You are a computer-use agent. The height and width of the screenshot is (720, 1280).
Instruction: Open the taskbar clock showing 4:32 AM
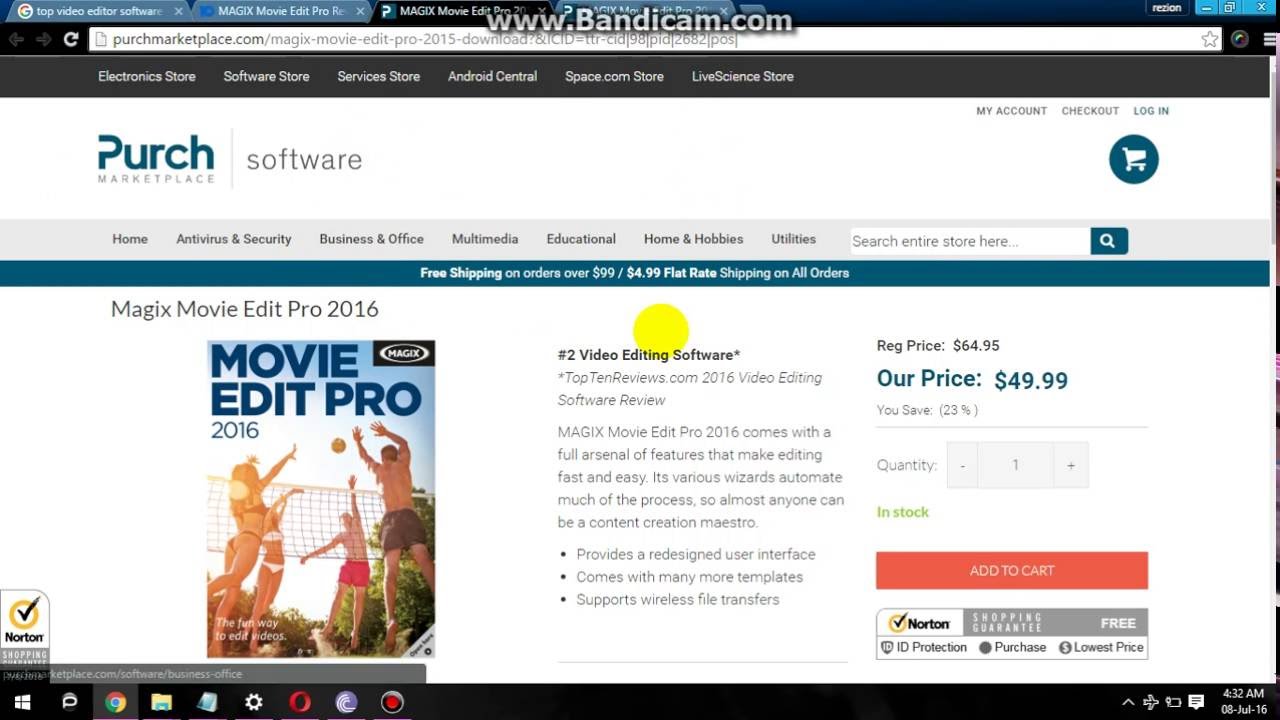[x=1242, y=702]
